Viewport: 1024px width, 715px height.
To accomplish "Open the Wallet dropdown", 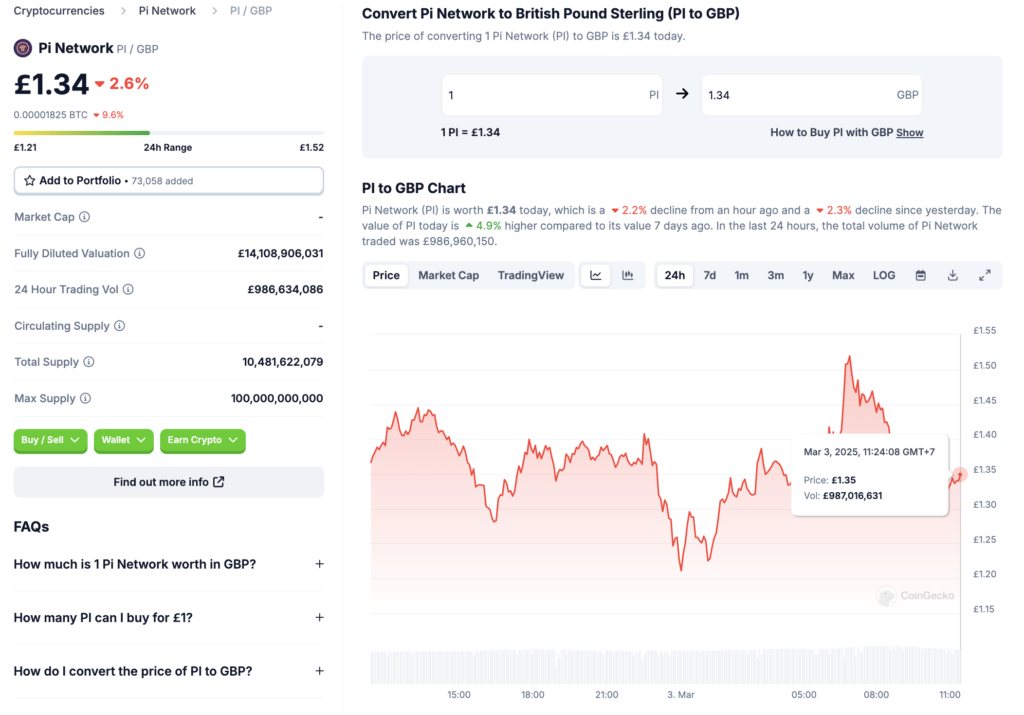I will (x=123, y=440).
